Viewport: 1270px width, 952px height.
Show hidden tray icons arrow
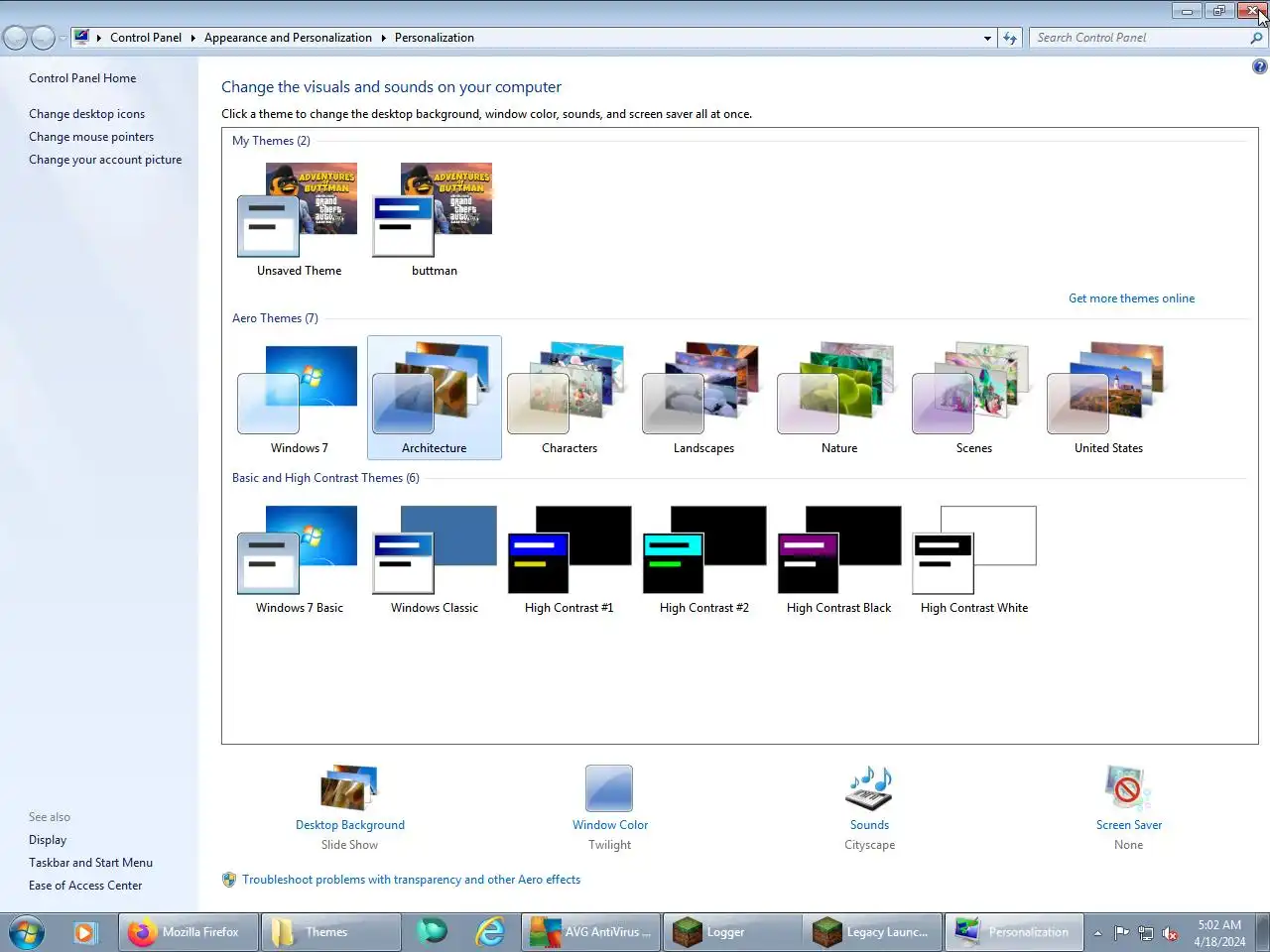[1097, 933]
